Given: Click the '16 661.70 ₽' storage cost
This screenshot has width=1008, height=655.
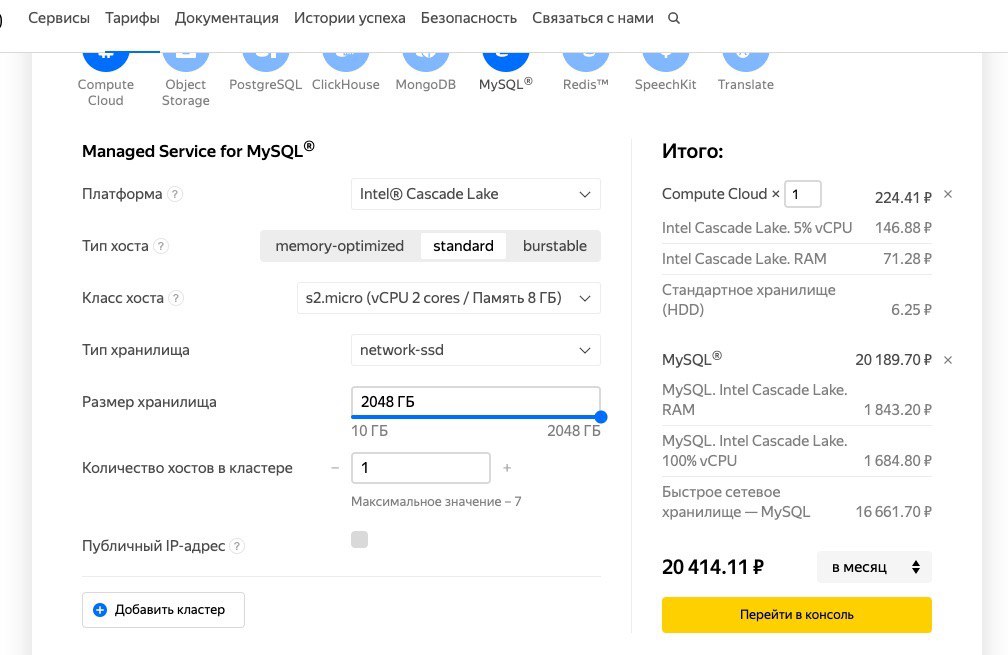Looking at the screenshot, I should tap(893, 512).
